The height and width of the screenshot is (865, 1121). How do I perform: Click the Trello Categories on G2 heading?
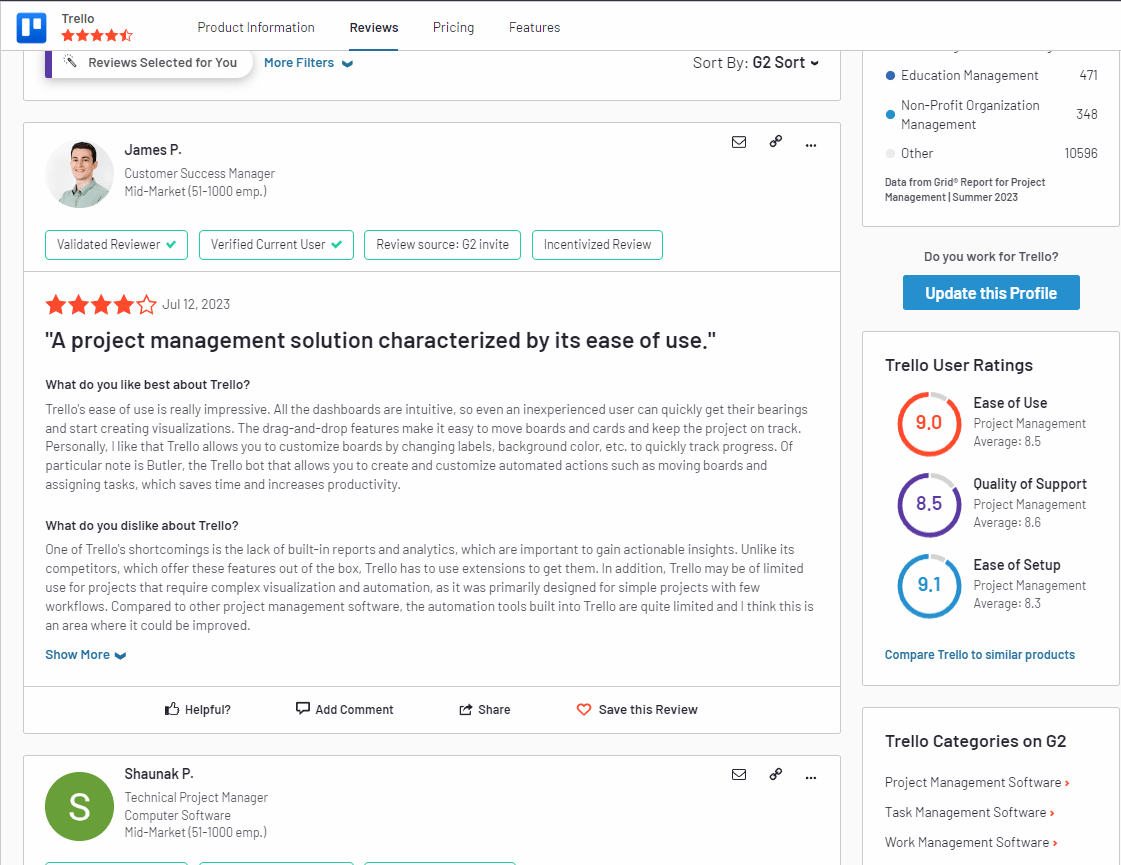pyautogui.click(x=975, y=741)
